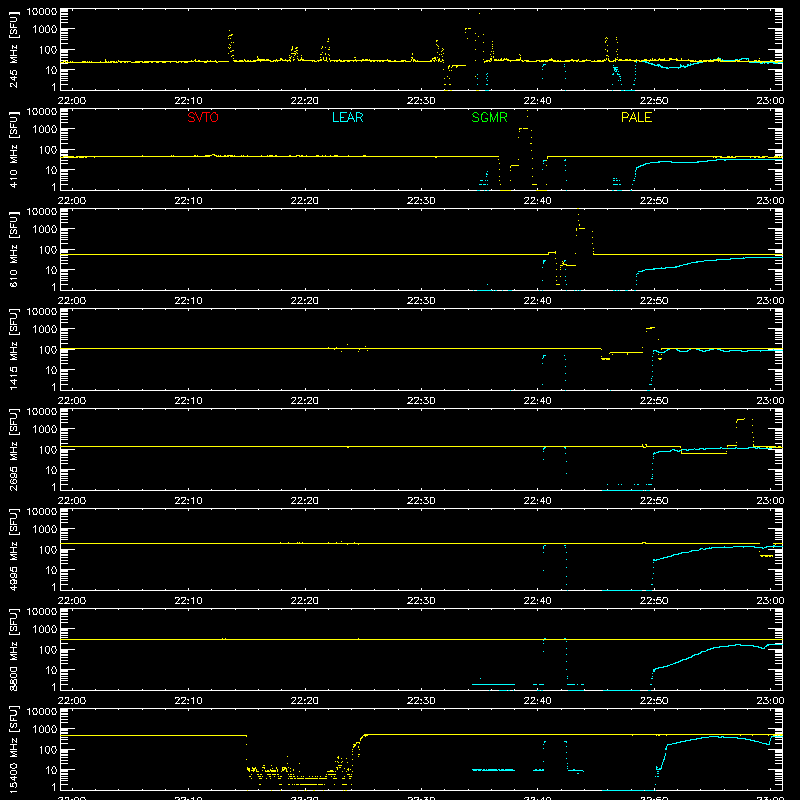The height and width of the screenshot is (800, 800).
Task: Select the '8800 MHz [SFU]' axis title
Action: click(14, 650)
